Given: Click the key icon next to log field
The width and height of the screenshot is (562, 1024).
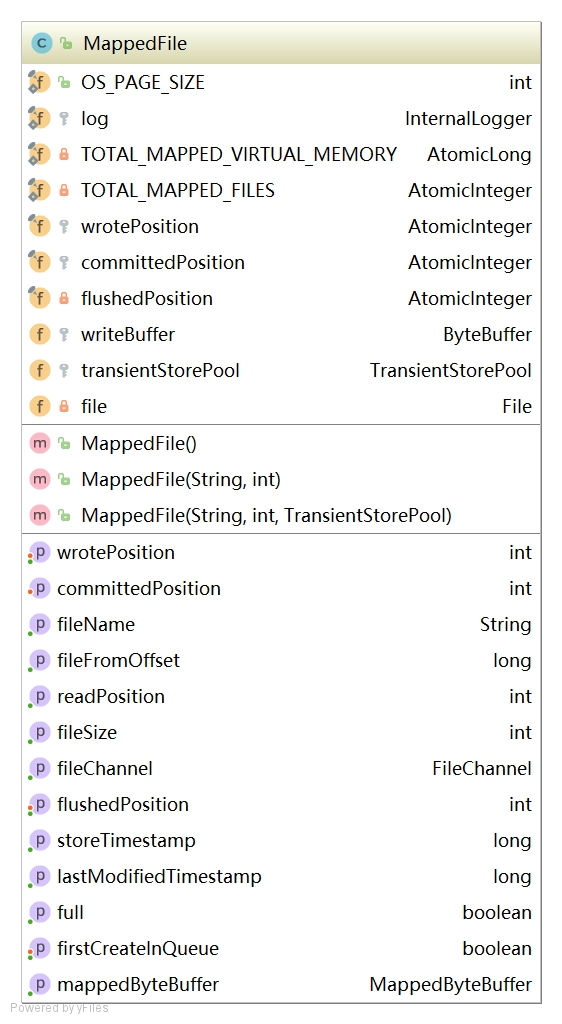Looking at the screenshot, I should [x=64, y=119].
